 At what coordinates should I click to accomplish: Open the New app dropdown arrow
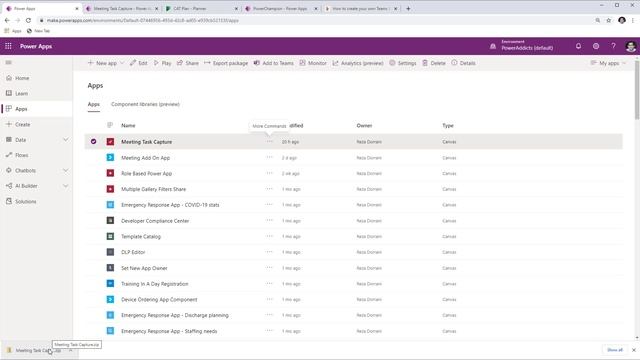click(x=122, y=63)
